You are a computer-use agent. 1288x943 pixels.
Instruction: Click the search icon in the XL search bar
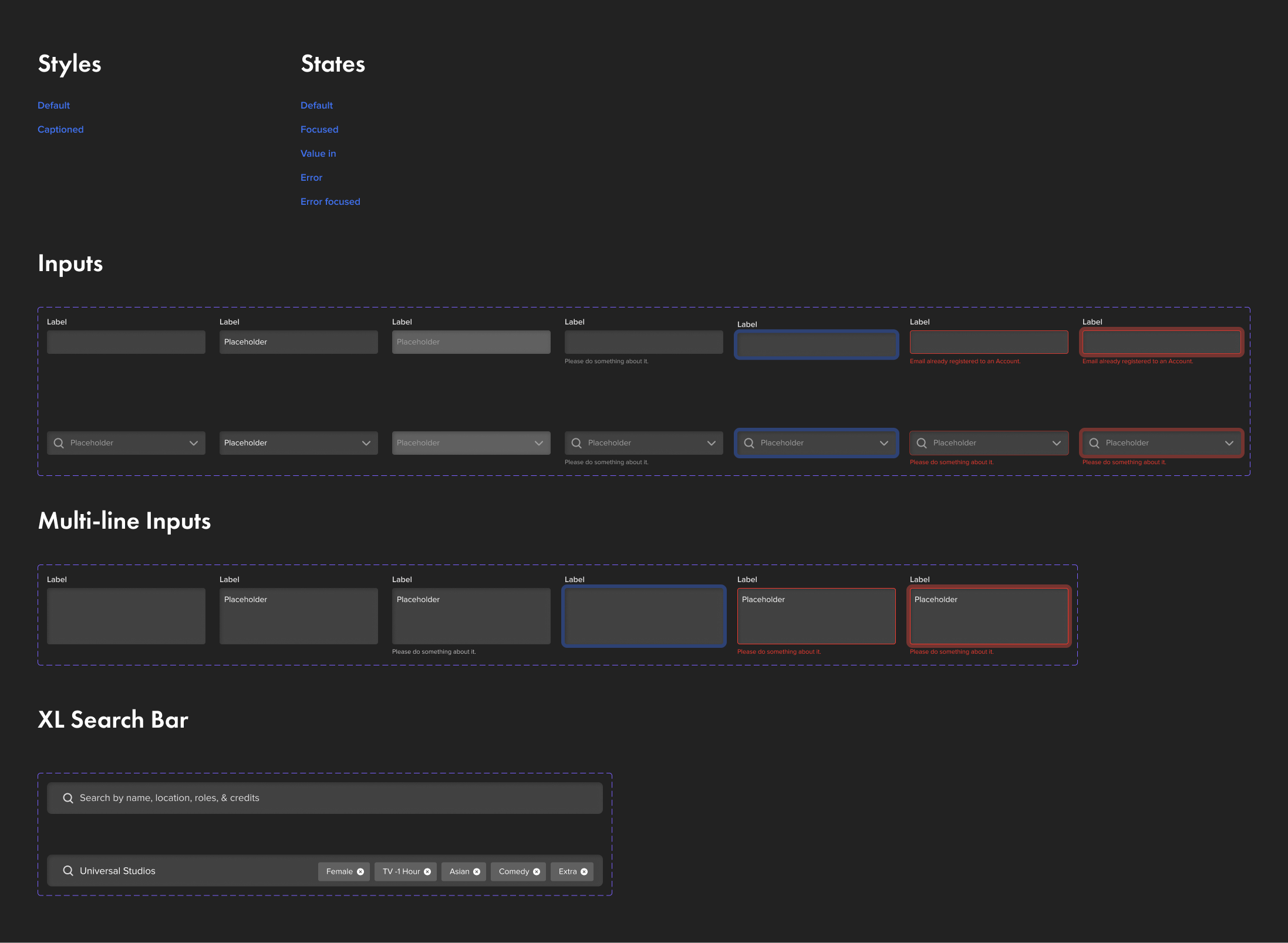tap(68, 797)
